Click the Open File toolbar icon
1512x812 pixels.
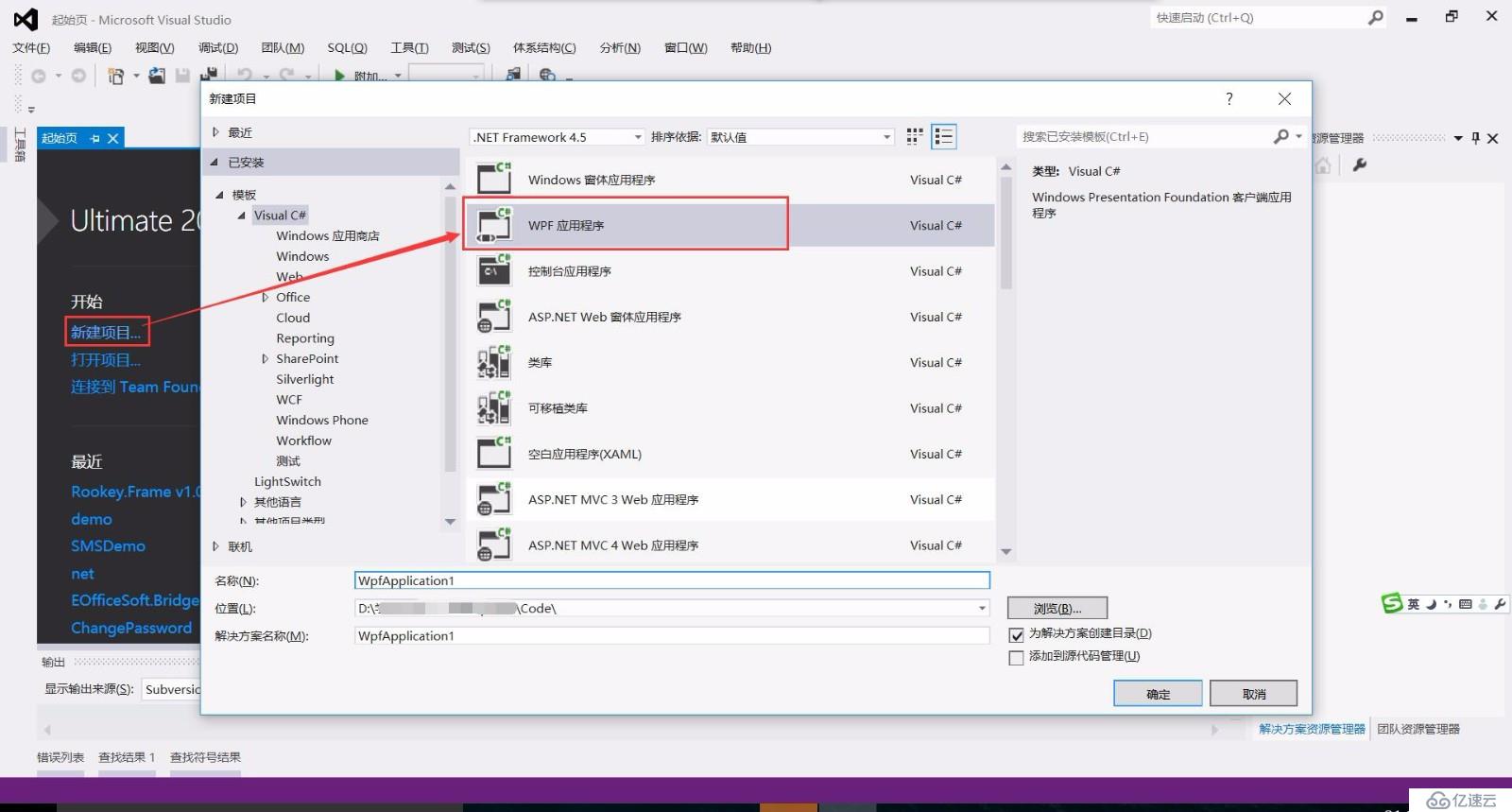point(157,76)
